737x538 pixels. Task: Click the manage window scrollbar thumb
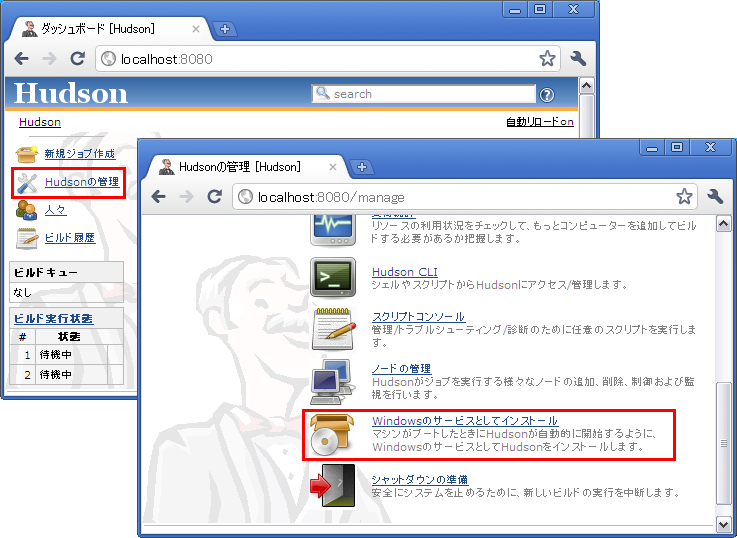coord(723,443)
